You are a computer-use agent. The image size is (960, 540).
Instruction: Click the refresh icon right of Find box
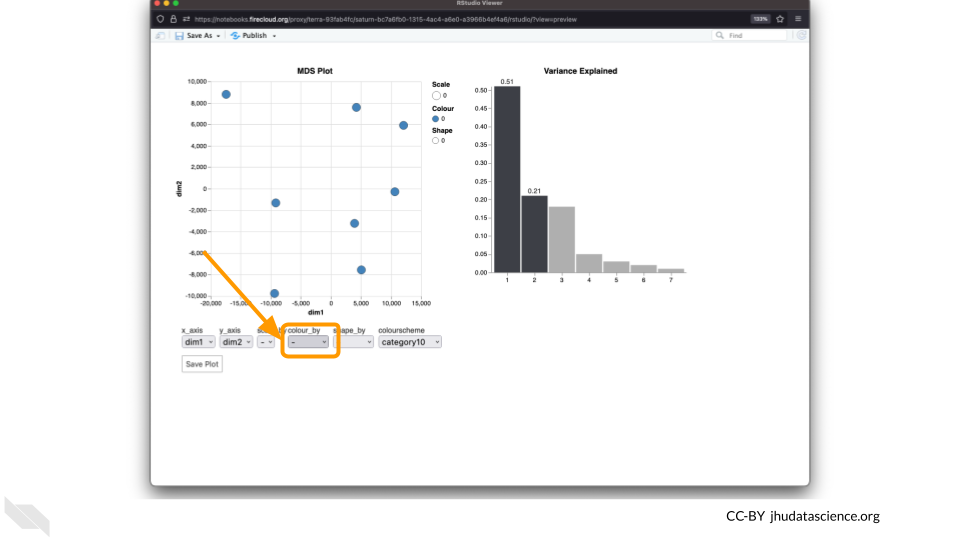coord(801,36)
